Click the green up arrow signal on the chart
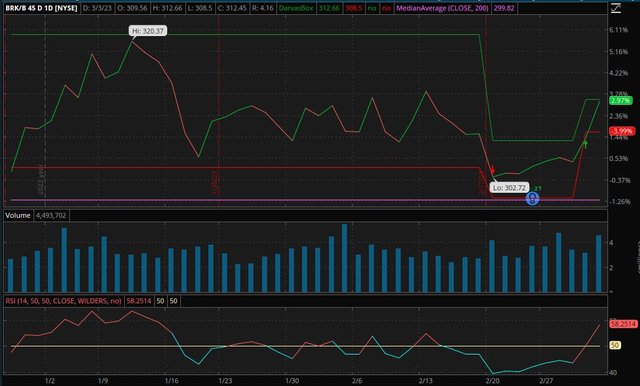This screenshot has height=386, width=640. pos(586,144)
